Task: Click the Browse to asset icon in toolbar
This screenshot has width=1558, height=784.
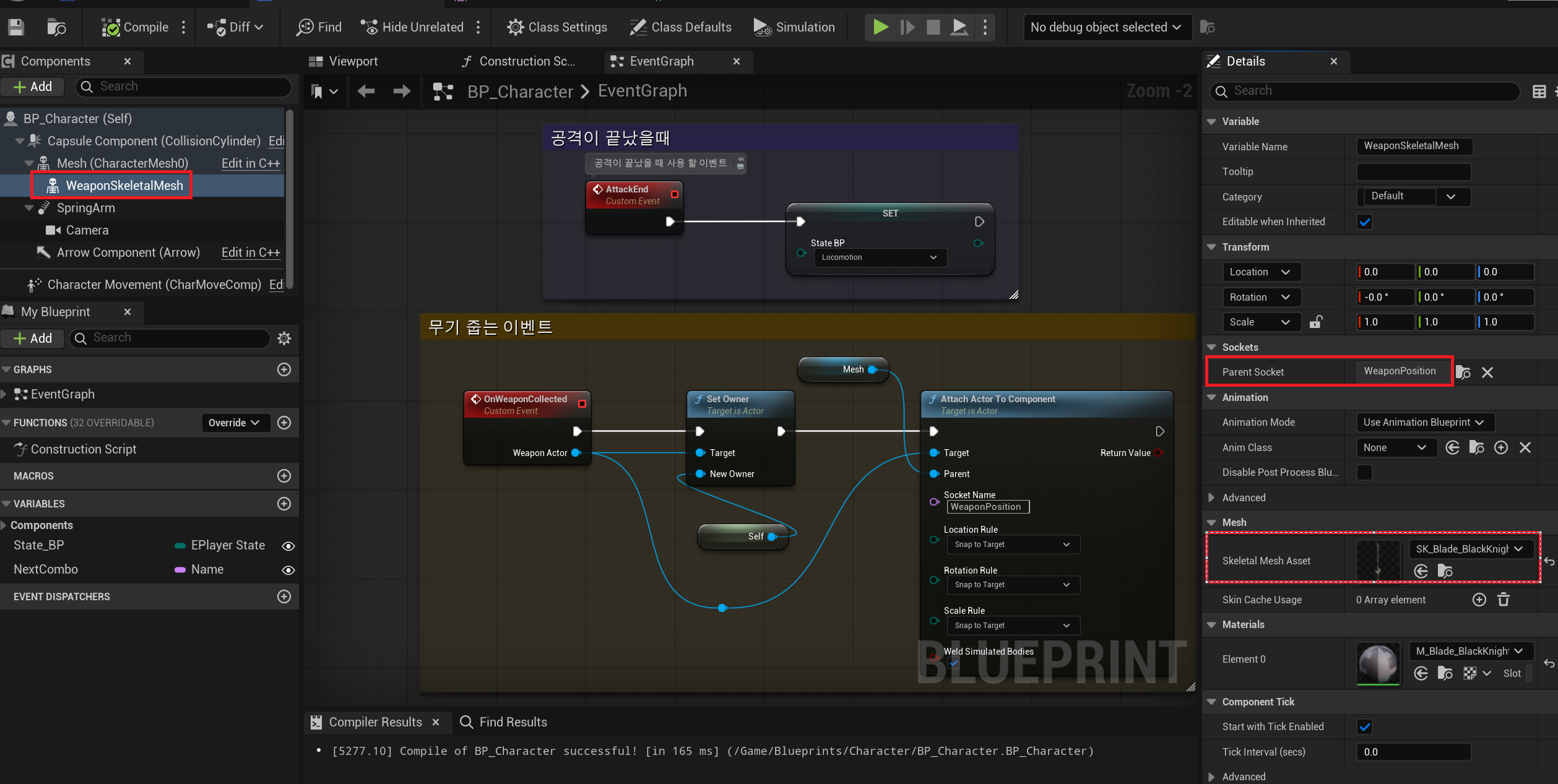Action: click(56, 27)
